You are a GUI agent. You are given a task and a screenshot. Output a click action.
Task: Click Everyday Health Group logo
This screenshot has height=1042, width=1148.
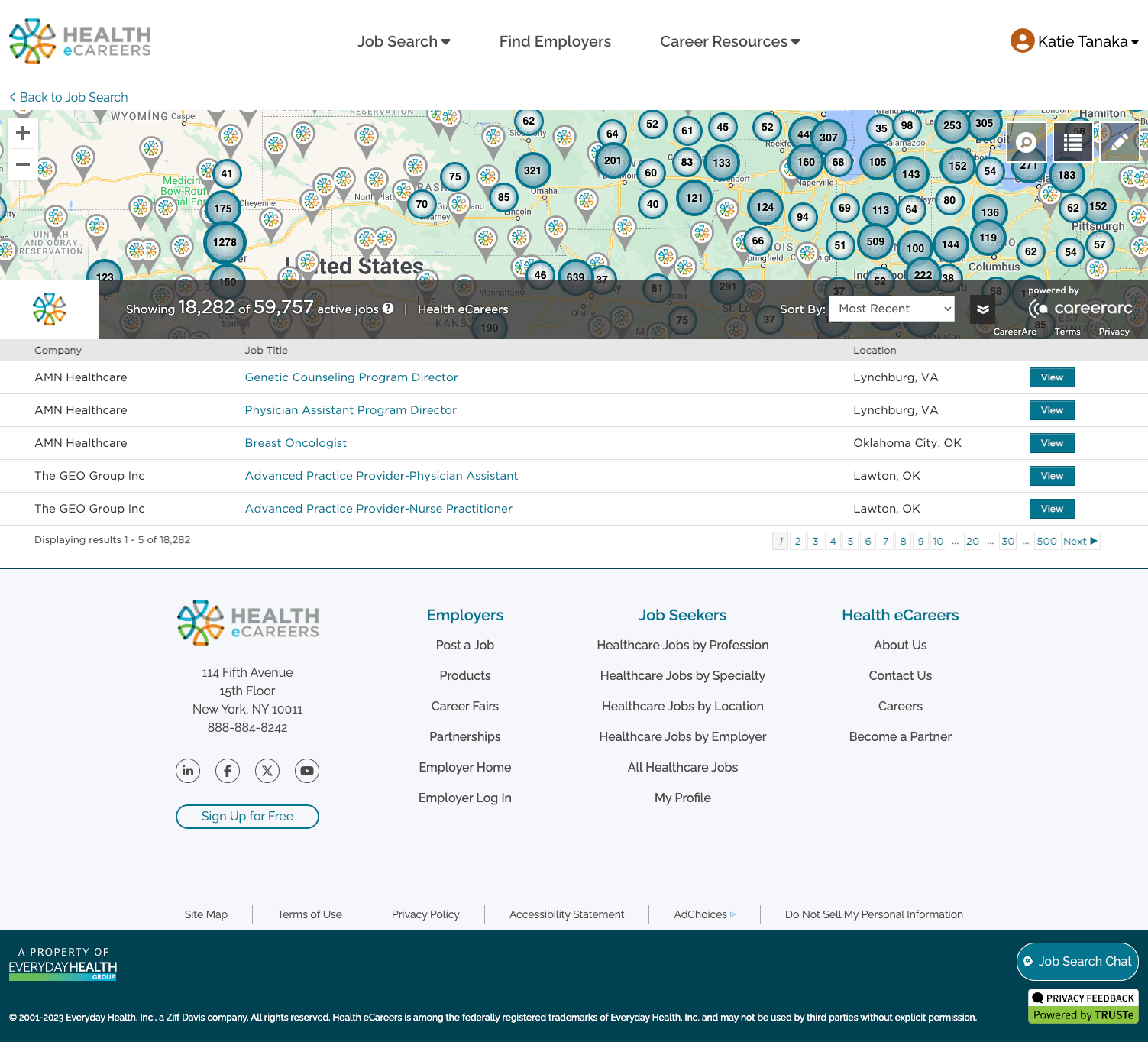[x=63, y=965]
